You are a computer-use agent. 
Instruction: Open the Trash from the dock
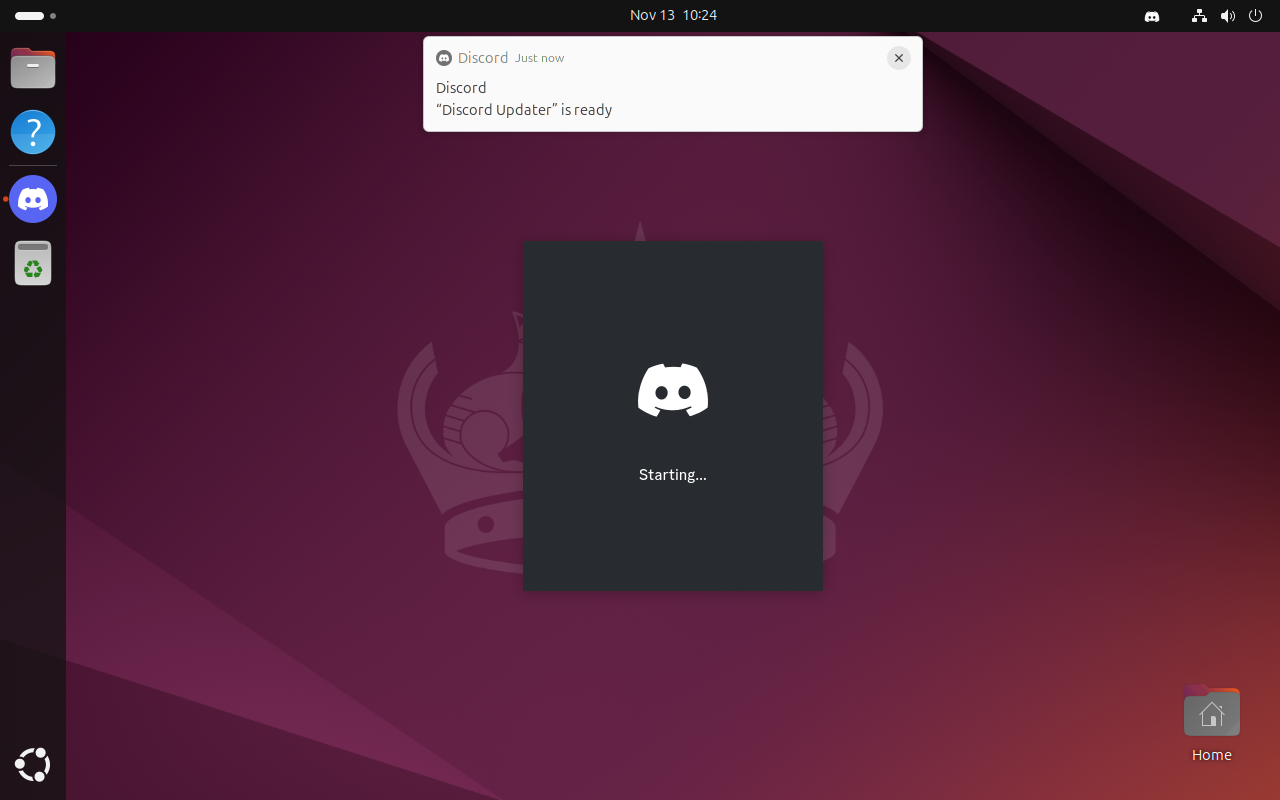pyautogui.click(x=33, y=263)
